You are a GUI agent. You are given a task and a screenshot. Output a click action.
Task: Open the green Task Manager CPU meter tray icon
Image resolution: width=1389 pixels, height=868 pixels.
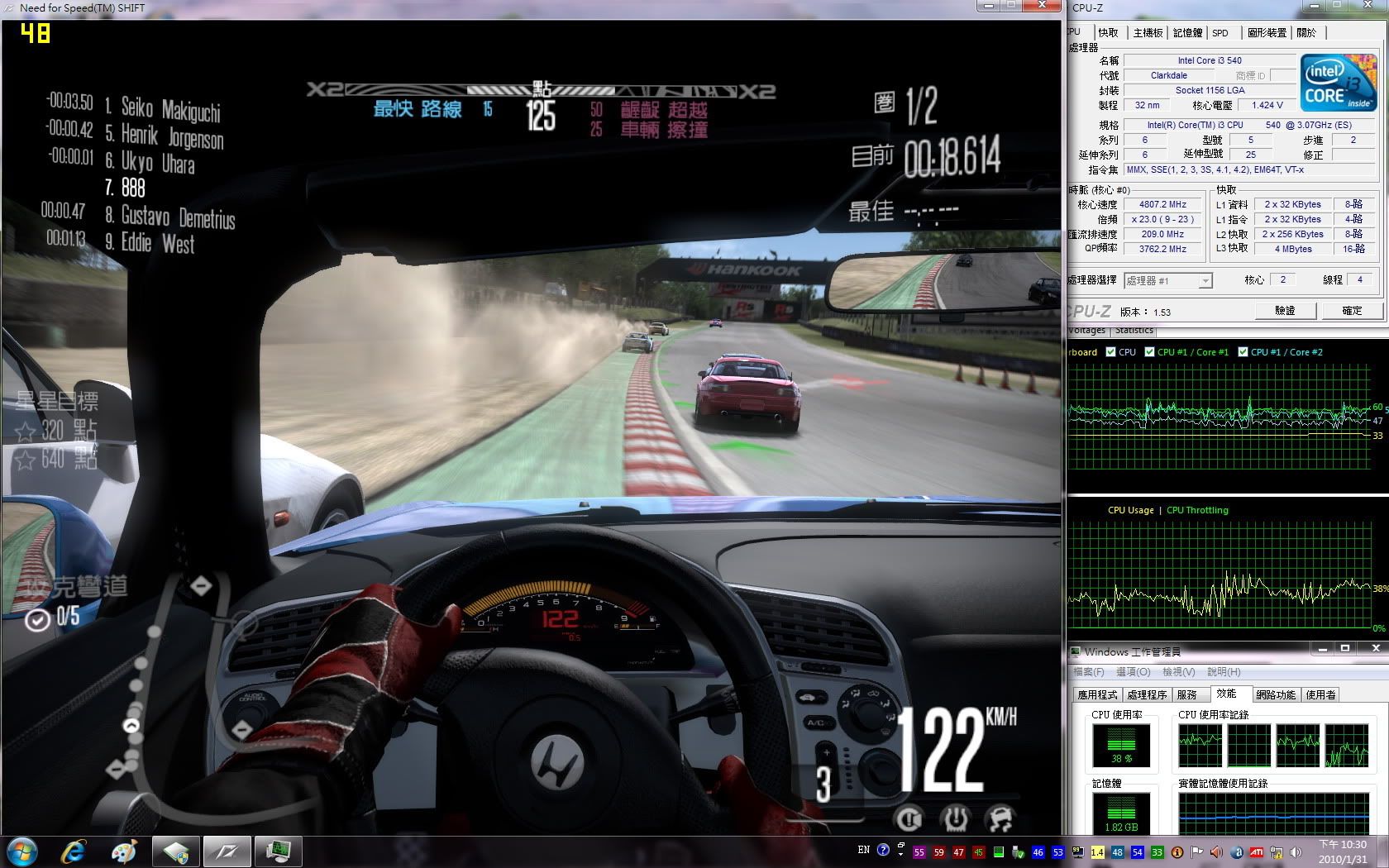[x=999, y=852]
